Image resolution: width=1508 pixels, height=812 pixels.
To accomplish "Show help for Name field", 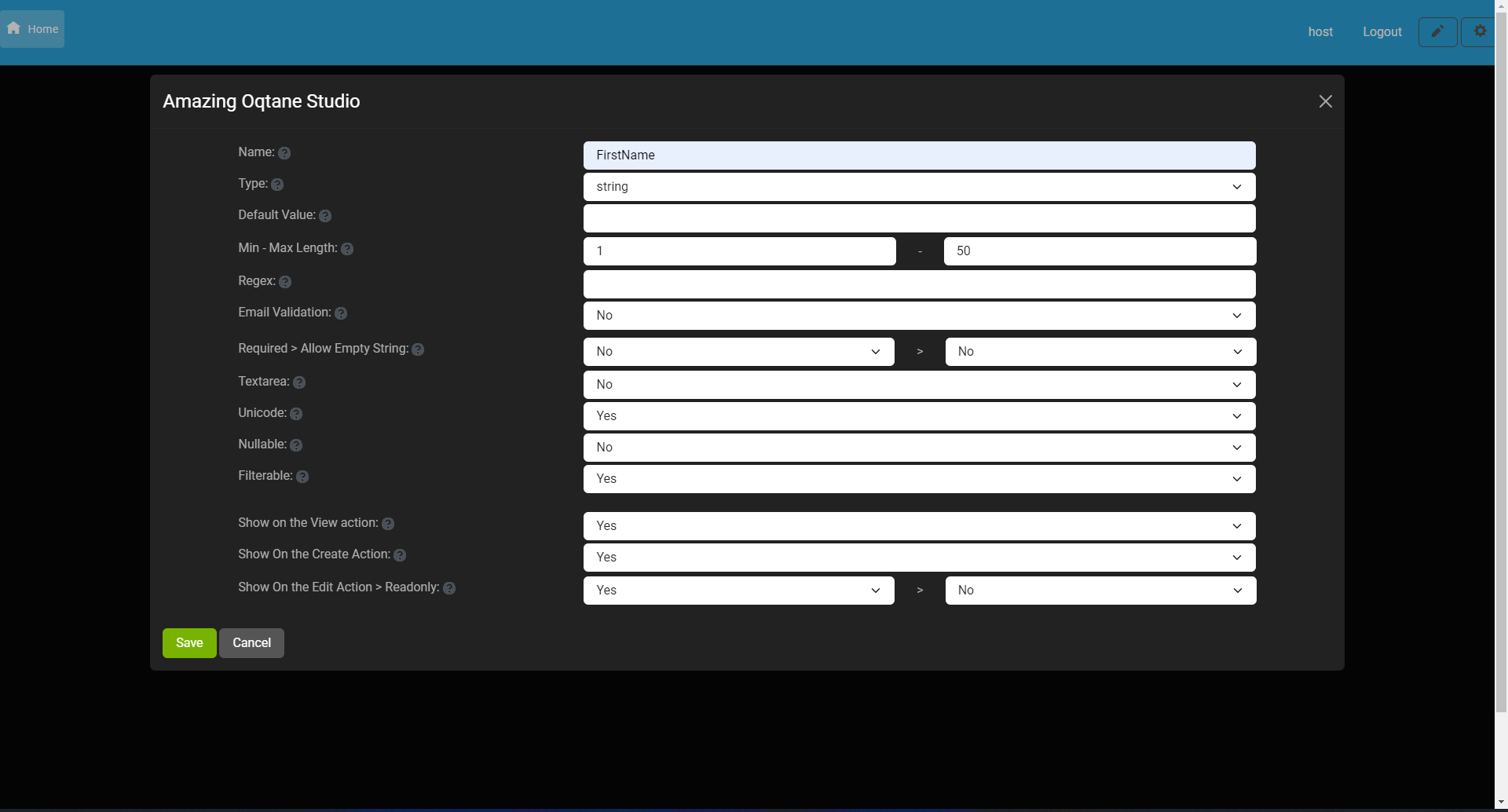I will (284, 153).
